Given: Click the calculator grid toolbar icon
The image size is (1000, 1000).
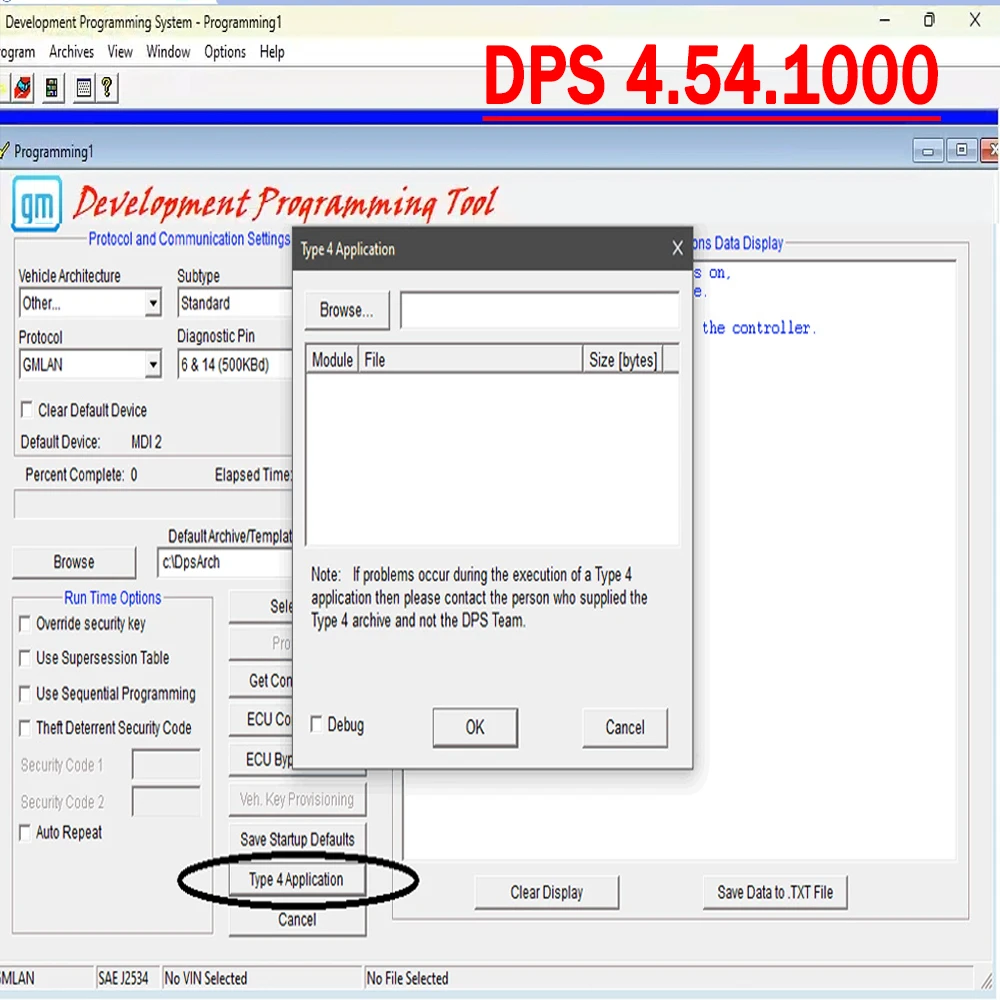Looking at the screenshot, I should coord(82,87).
